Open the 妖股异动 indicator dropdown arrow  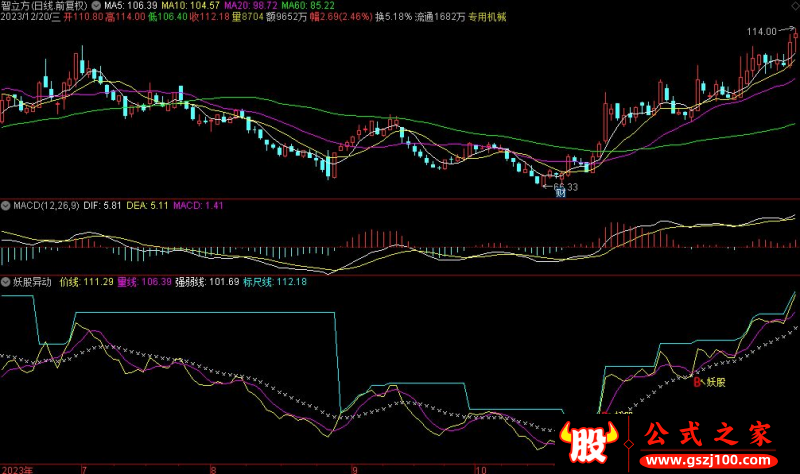(x=6, y=282)
